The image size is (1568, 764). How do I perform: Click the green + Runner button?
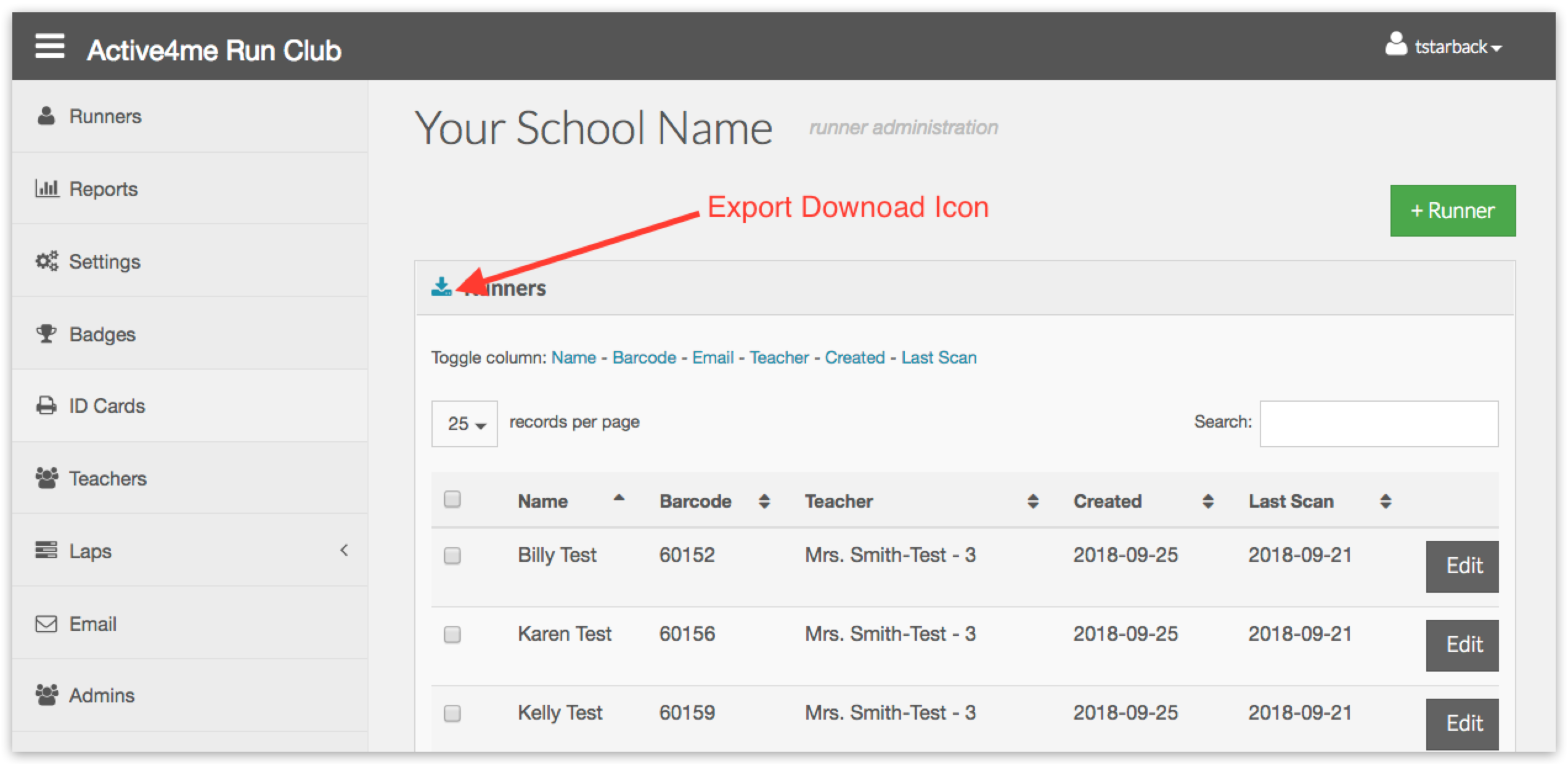click(1452, 211)
